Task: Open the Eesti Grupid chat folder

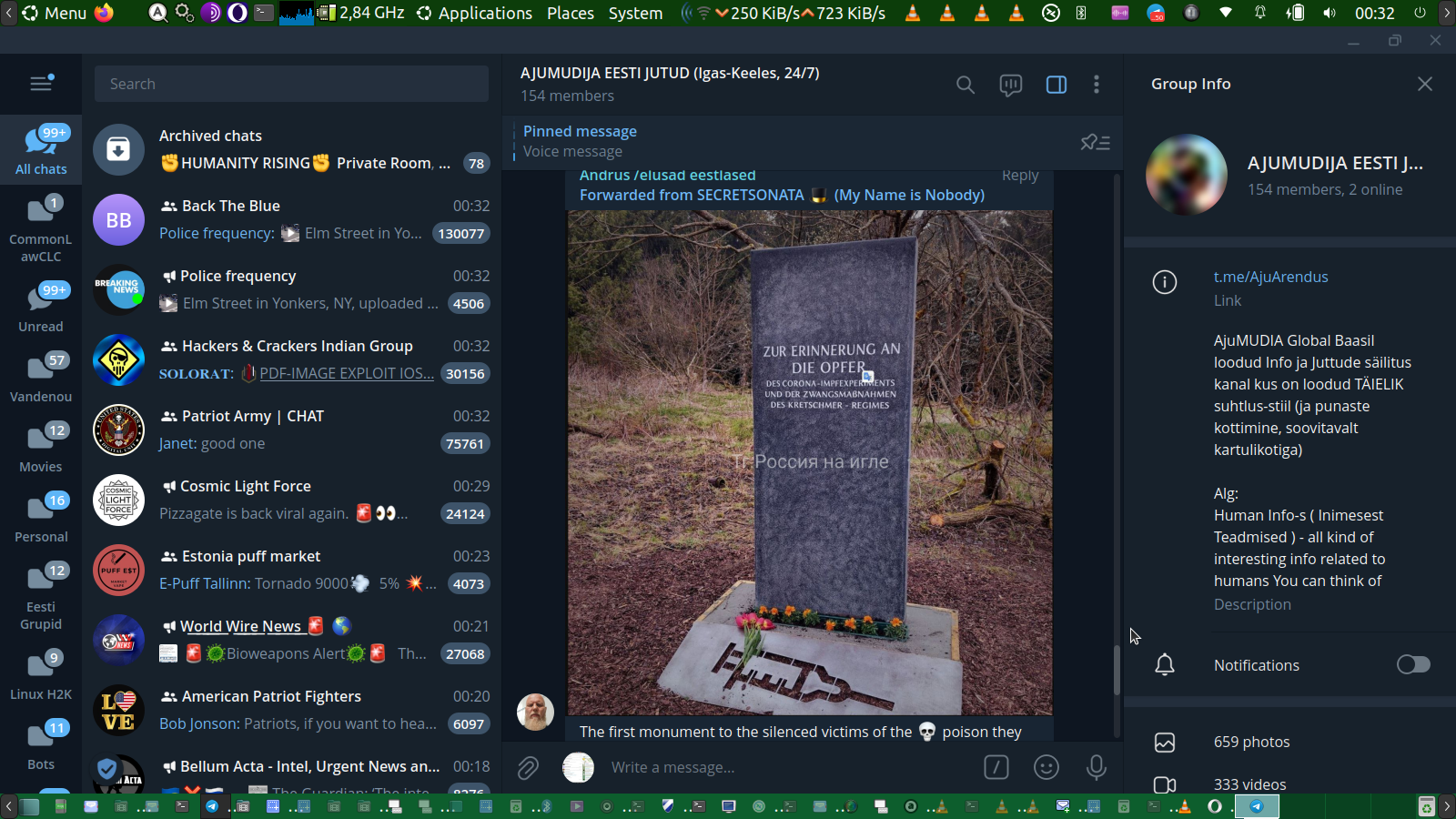Action: coord(41,595)
